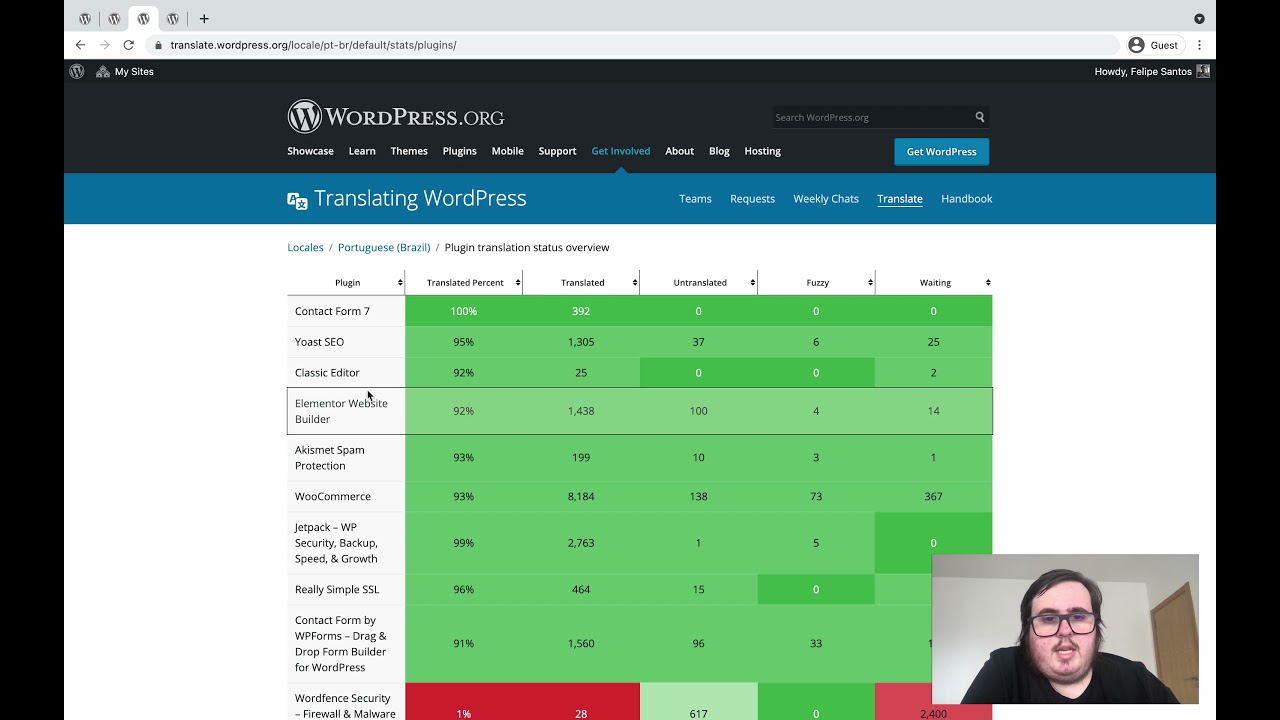This screenshot has height=720, width=1280.
Task: Go back with the browser back arrow
Action: pyautogui.click(x=80, y=45)
